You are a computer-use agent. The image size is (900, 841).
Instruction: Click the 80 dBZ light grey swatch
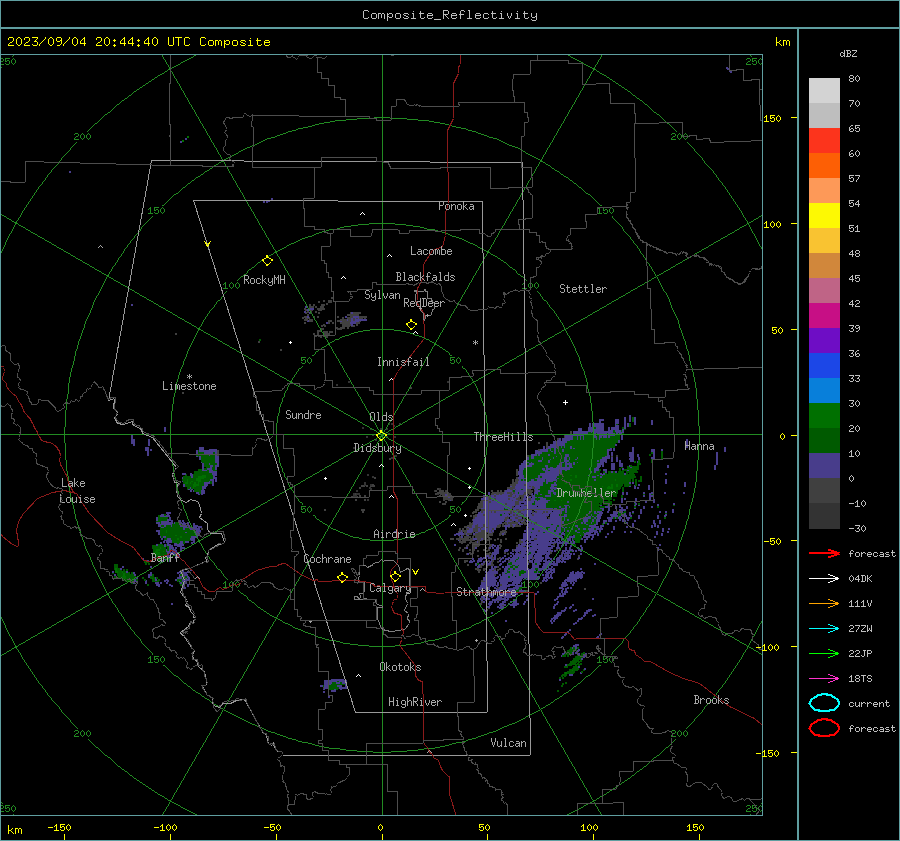[x=824, y=91]
